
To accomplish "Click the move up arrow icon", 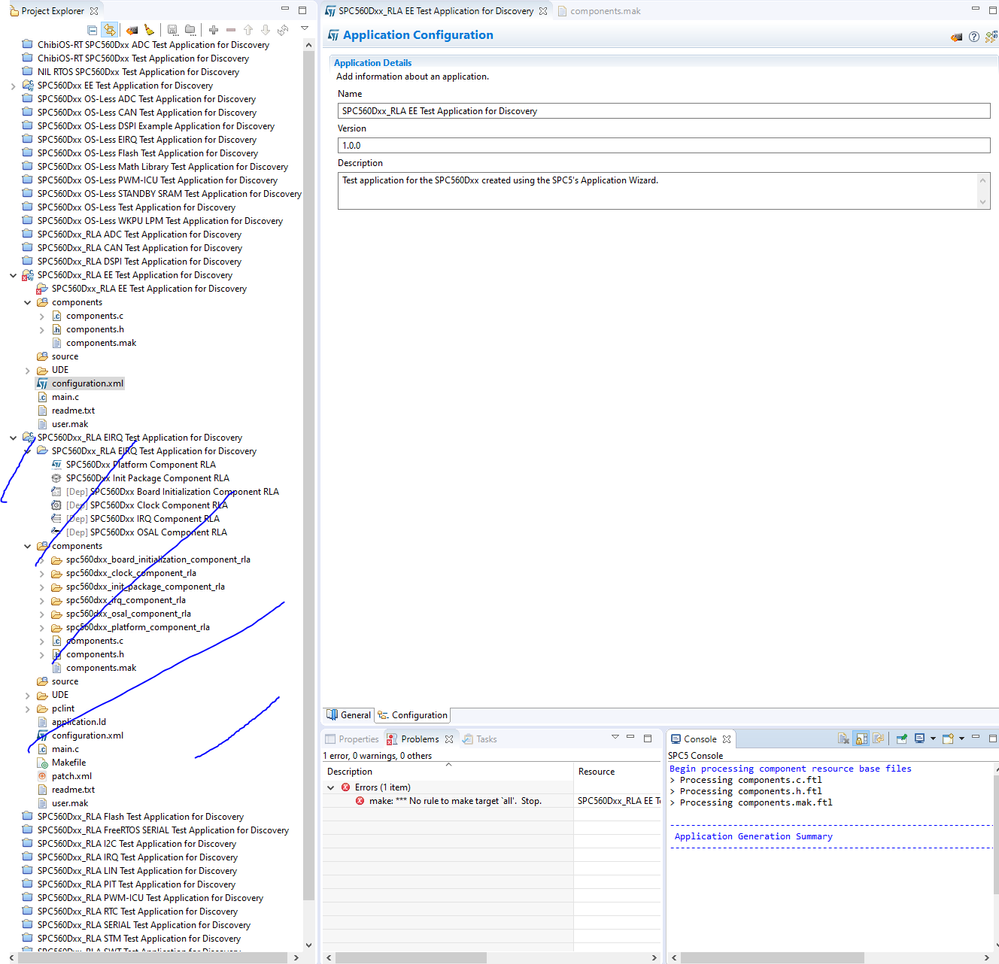I will (x=248, y=30).
